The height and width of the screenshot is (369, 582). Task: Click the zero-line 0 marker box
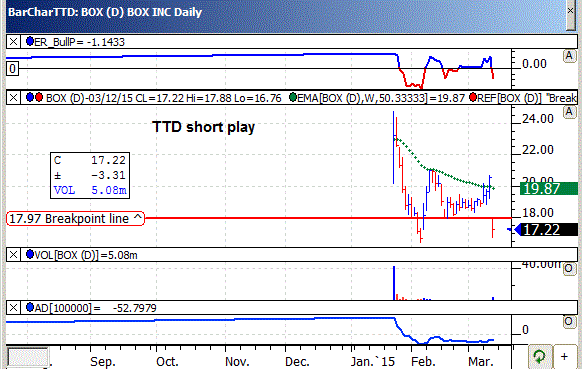pos(12,69)
